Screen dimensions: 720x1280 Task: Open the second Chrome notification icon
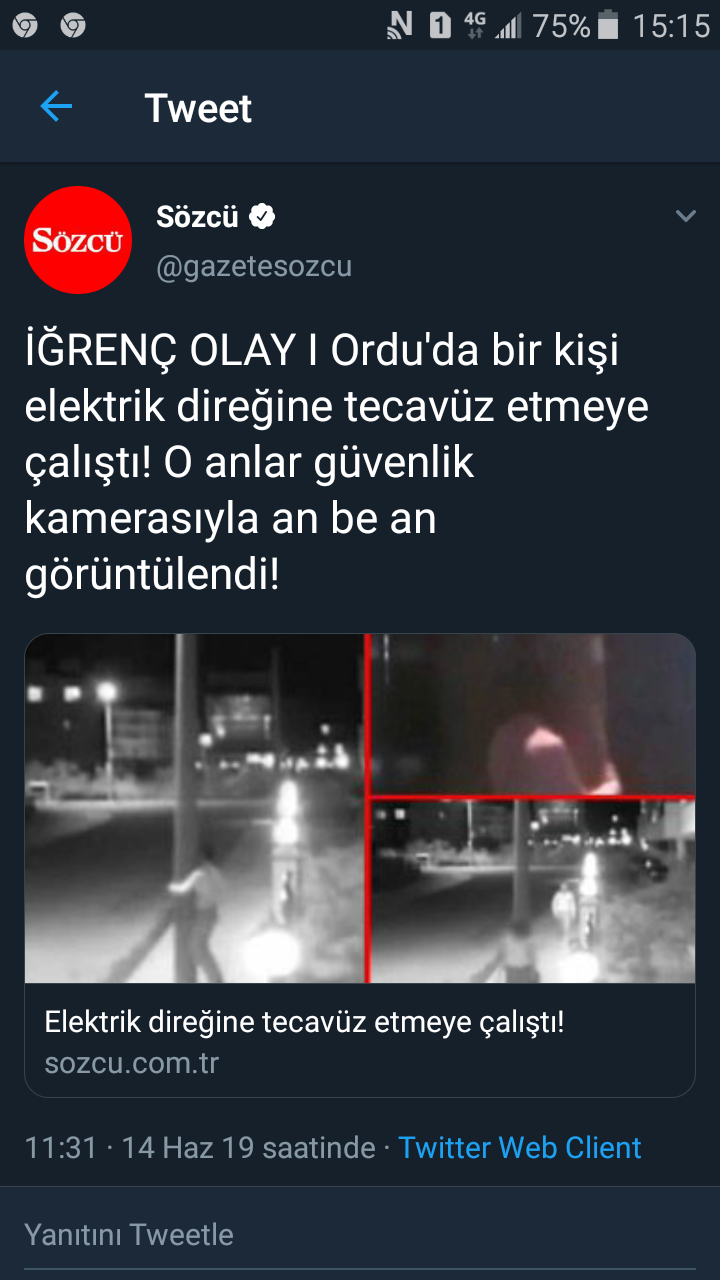(73, 25)
